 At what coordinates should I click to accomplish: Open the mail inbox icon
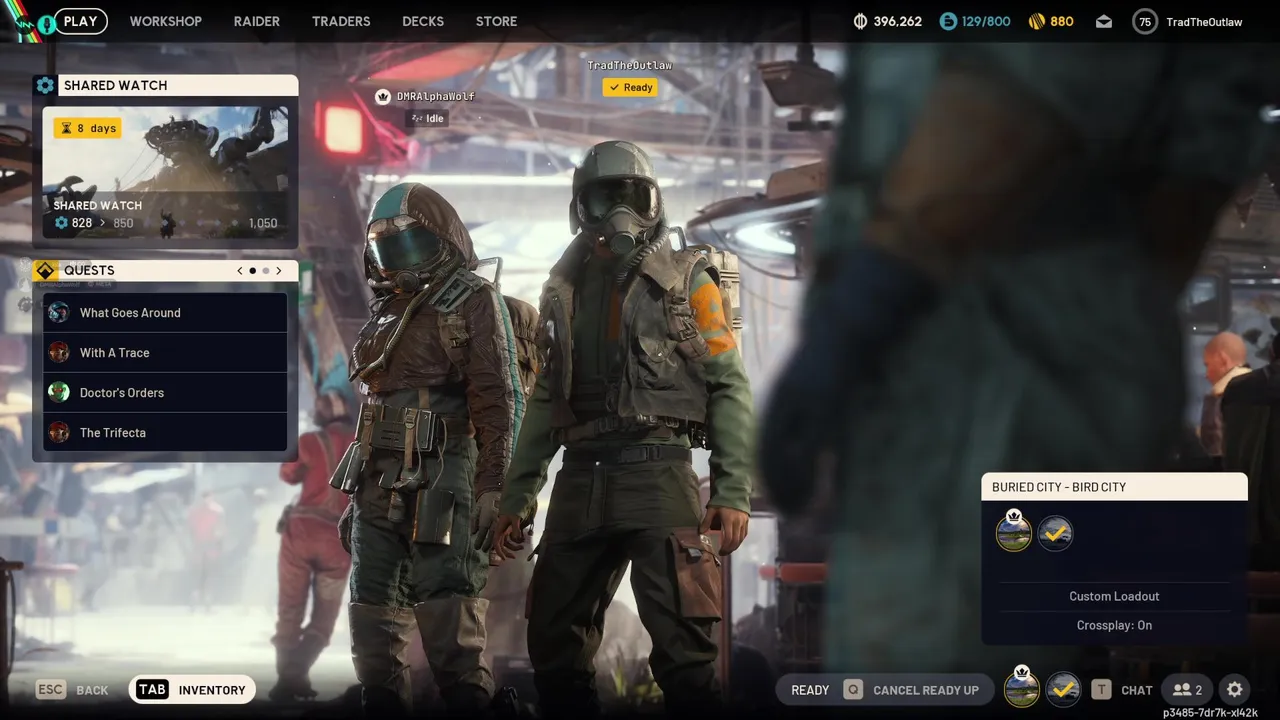1104,21
